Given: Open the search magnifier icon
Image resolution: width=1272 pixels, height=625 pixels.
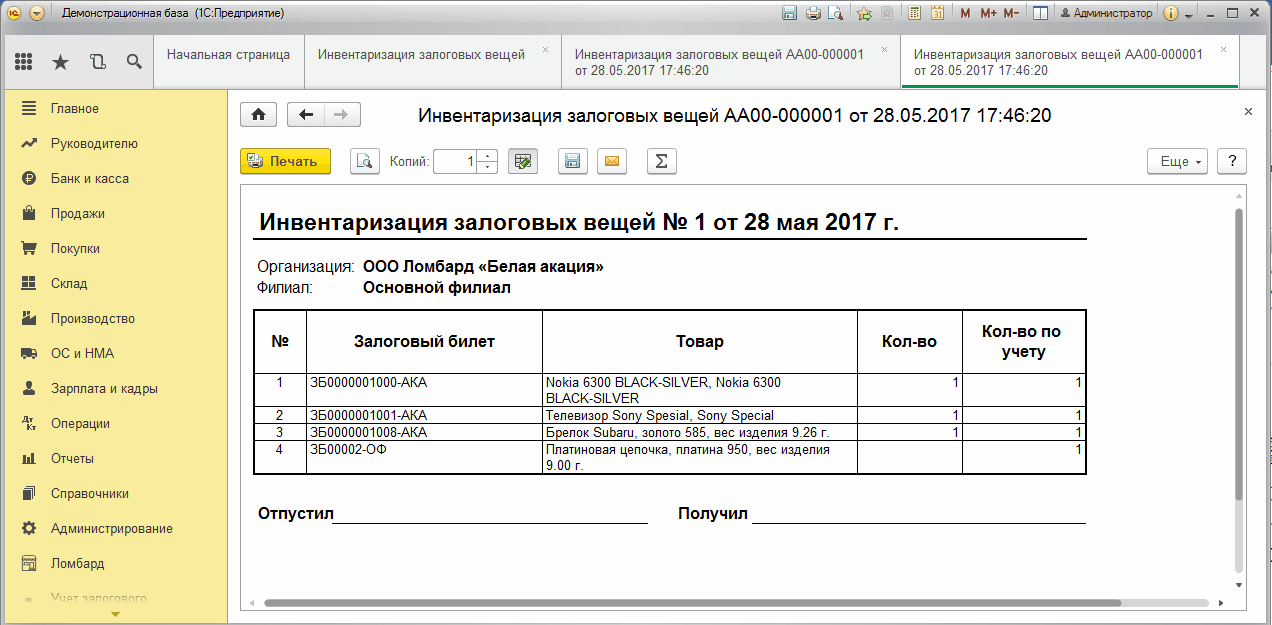Looking at the screenshot, I should [134, 62].
